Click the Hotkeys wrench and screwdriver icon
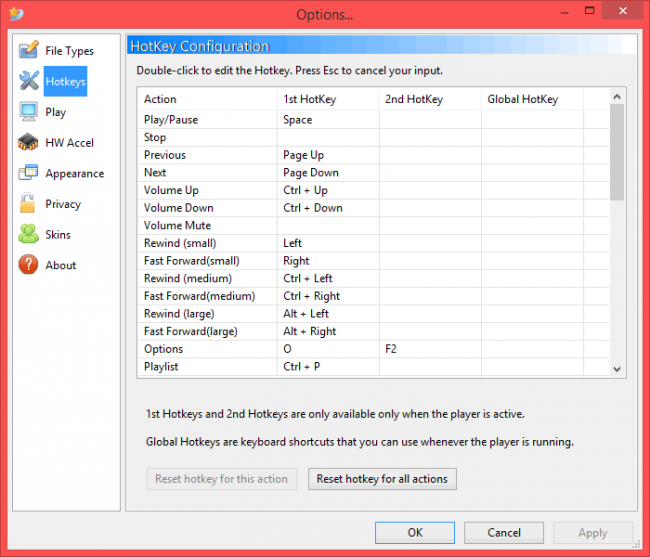The width and height of the screenshot is (650, 557). coord(29,80)
